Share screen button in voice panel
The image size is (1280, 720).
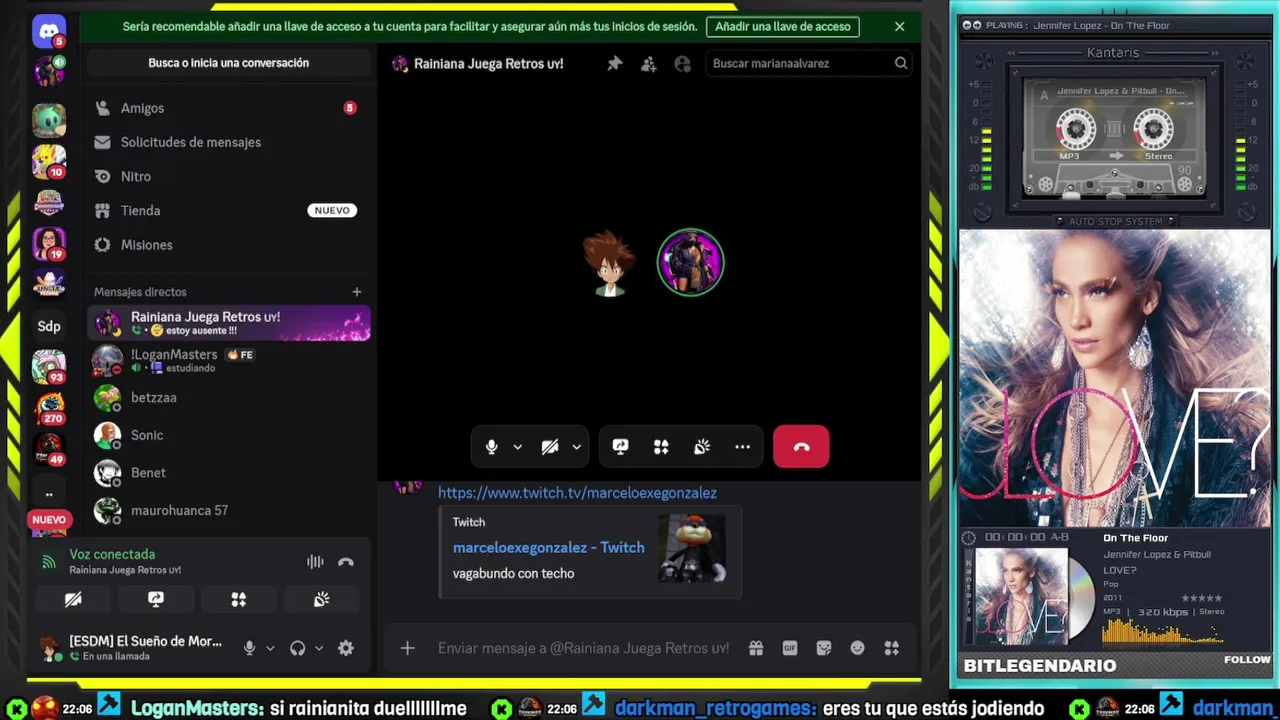coord(156,599)
